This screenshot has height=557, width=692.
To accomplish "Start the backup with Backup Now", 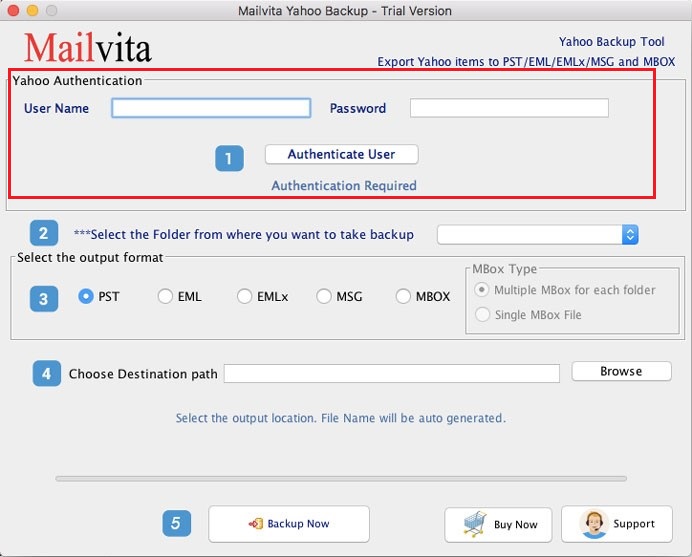I will tap(289, 524).
